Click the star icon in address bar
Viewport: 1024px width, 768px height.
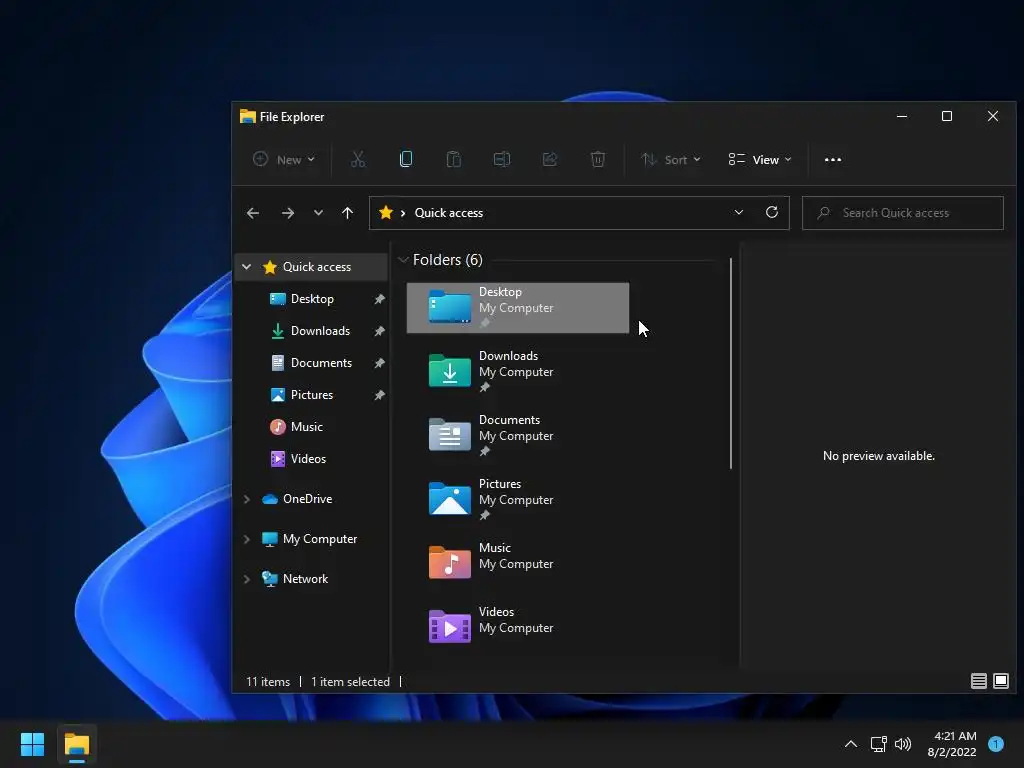point(386,212)
